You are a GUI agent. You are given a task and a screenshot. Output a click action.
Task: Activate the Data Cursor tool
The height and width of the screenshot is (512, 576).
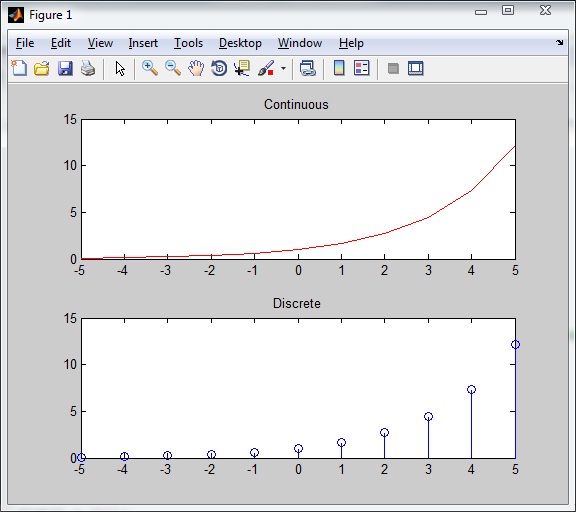coord(242,68)
